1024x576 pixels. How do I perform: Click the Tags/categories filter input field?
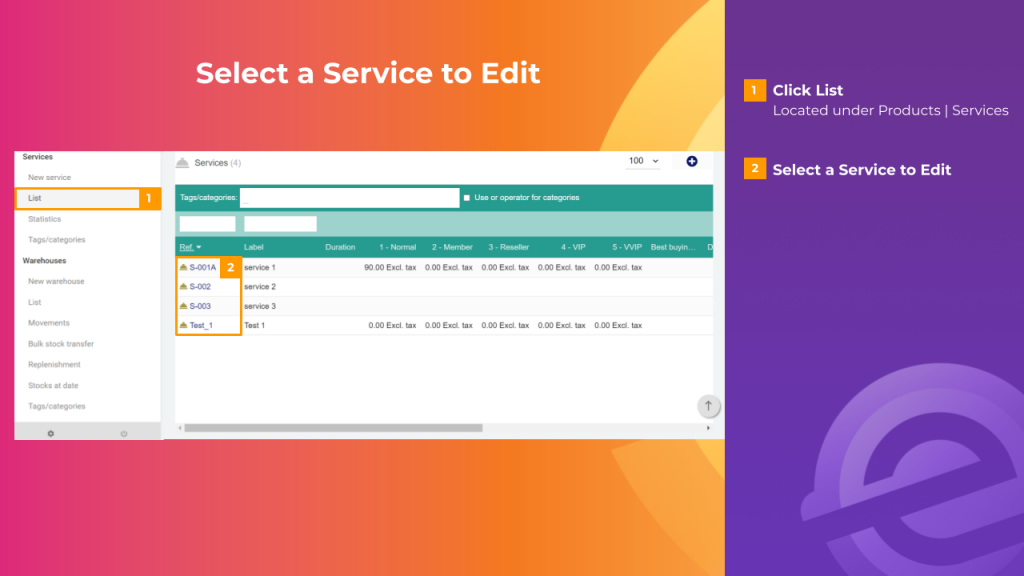(349, 197)
